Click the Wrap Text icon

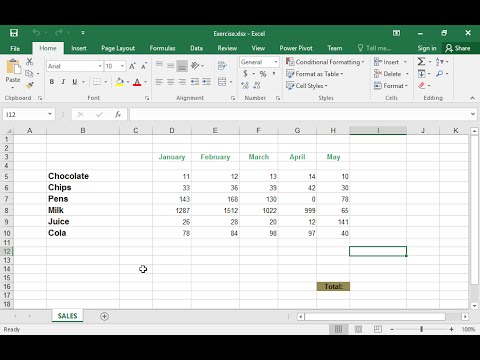click(222, 65)
